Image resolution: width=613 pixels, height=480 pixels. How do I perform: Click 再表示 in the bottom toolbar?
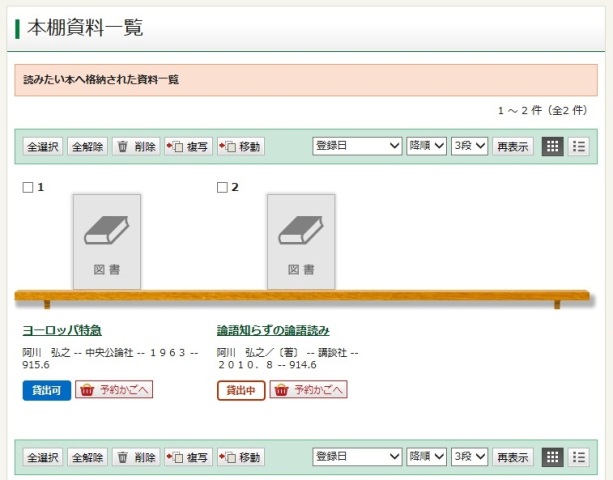[x=513, y=457]
